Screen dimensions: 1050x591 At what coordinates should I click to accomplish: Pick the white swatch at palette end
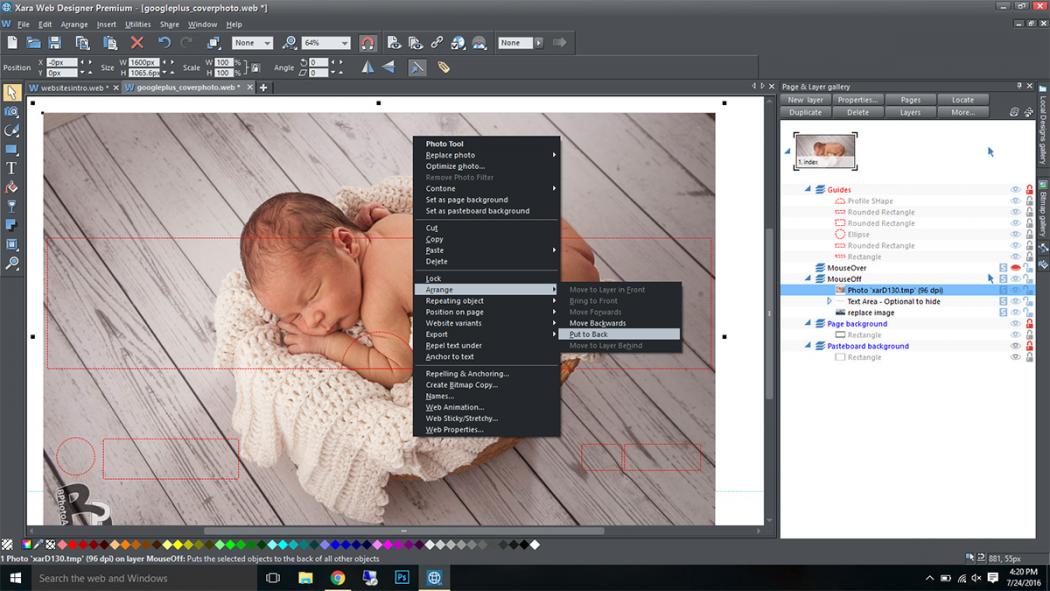(x=535, y=545)
